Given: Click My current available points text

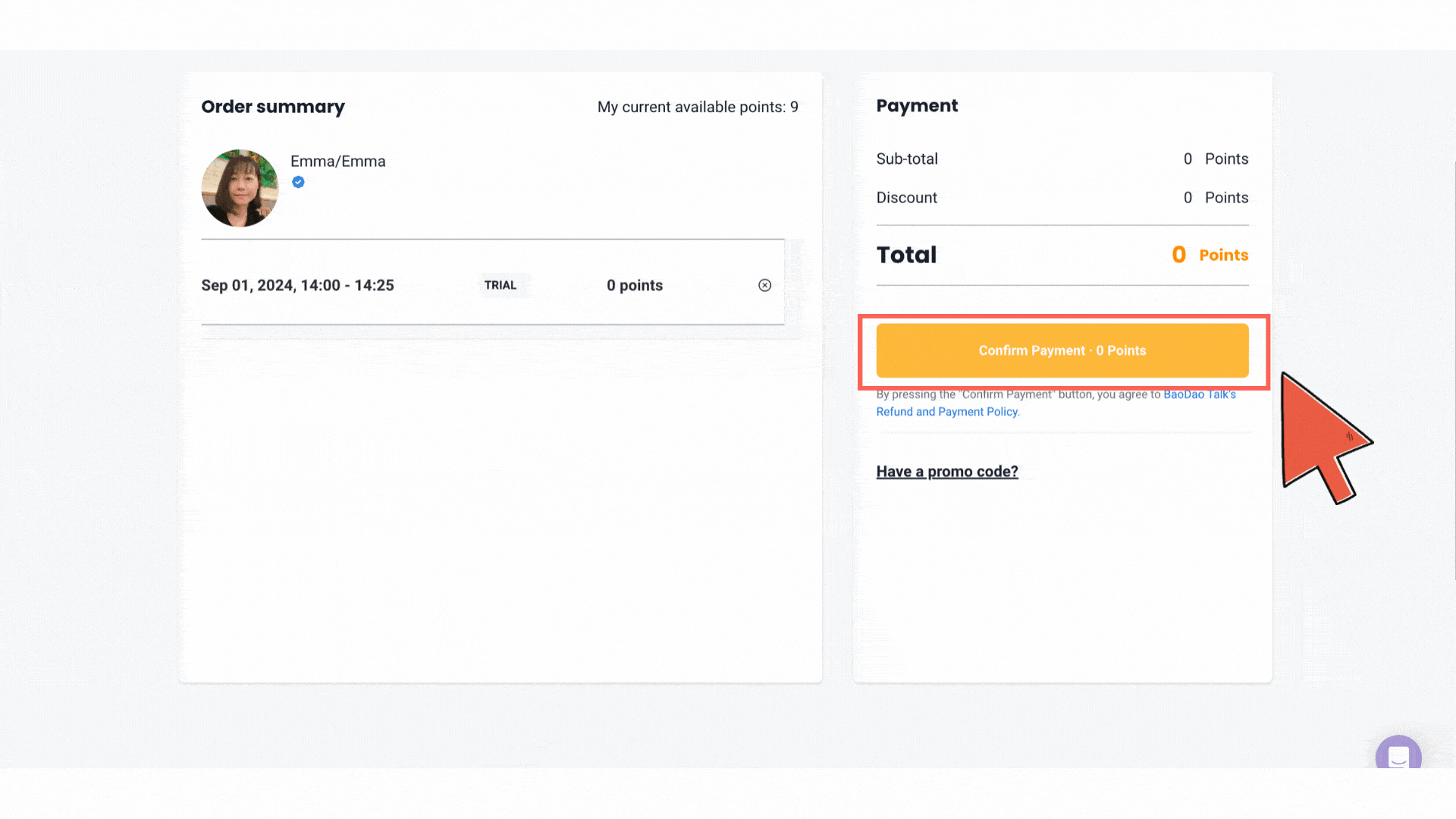Looking at the screenshot, I should pos(697,107).
